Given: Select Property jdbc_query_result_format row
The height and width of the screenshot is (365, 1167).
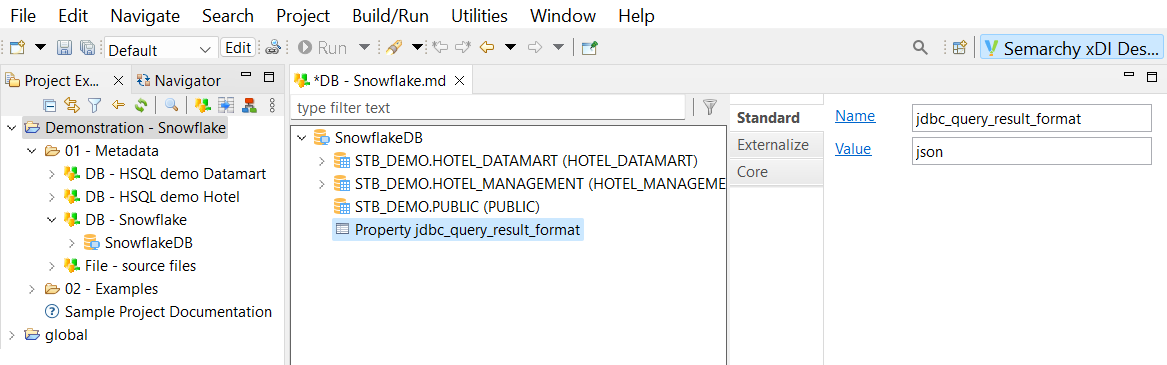Looking at the screenshot, I should pyautogui.click(x=457, y=229).
